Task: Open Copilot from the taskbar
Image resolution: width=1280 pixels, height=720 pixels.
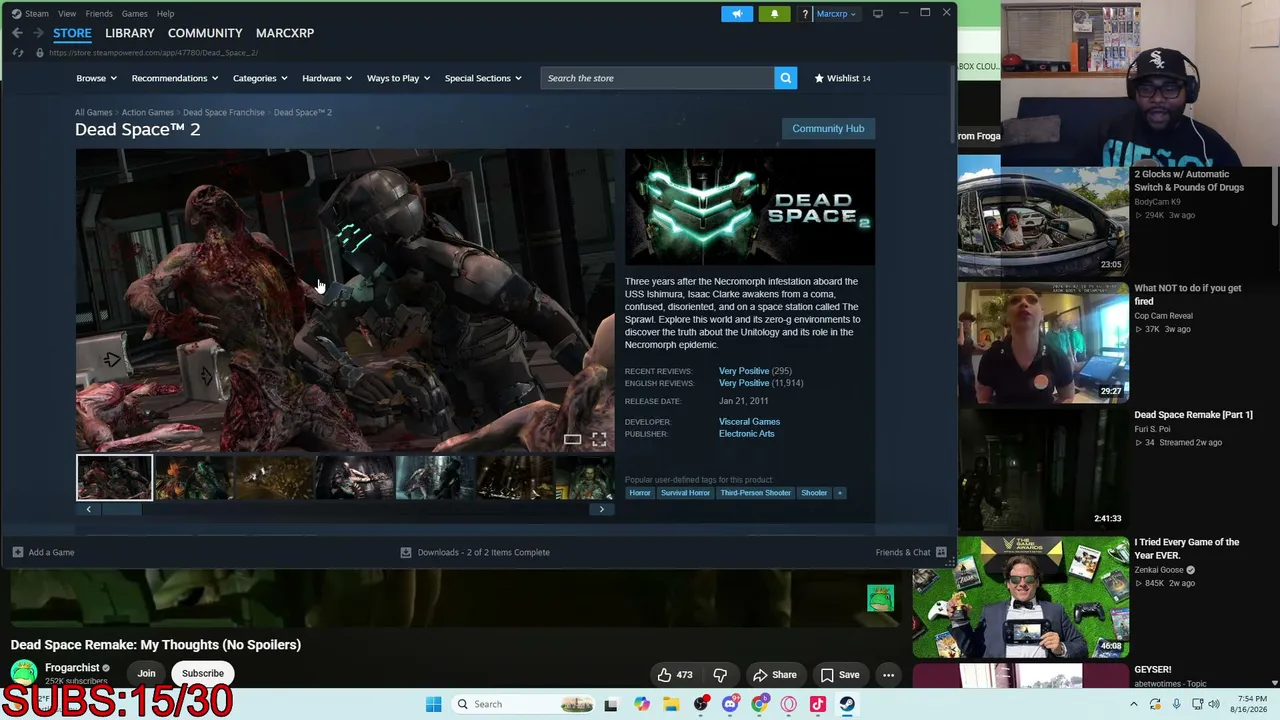Action: tap(642, 704)
